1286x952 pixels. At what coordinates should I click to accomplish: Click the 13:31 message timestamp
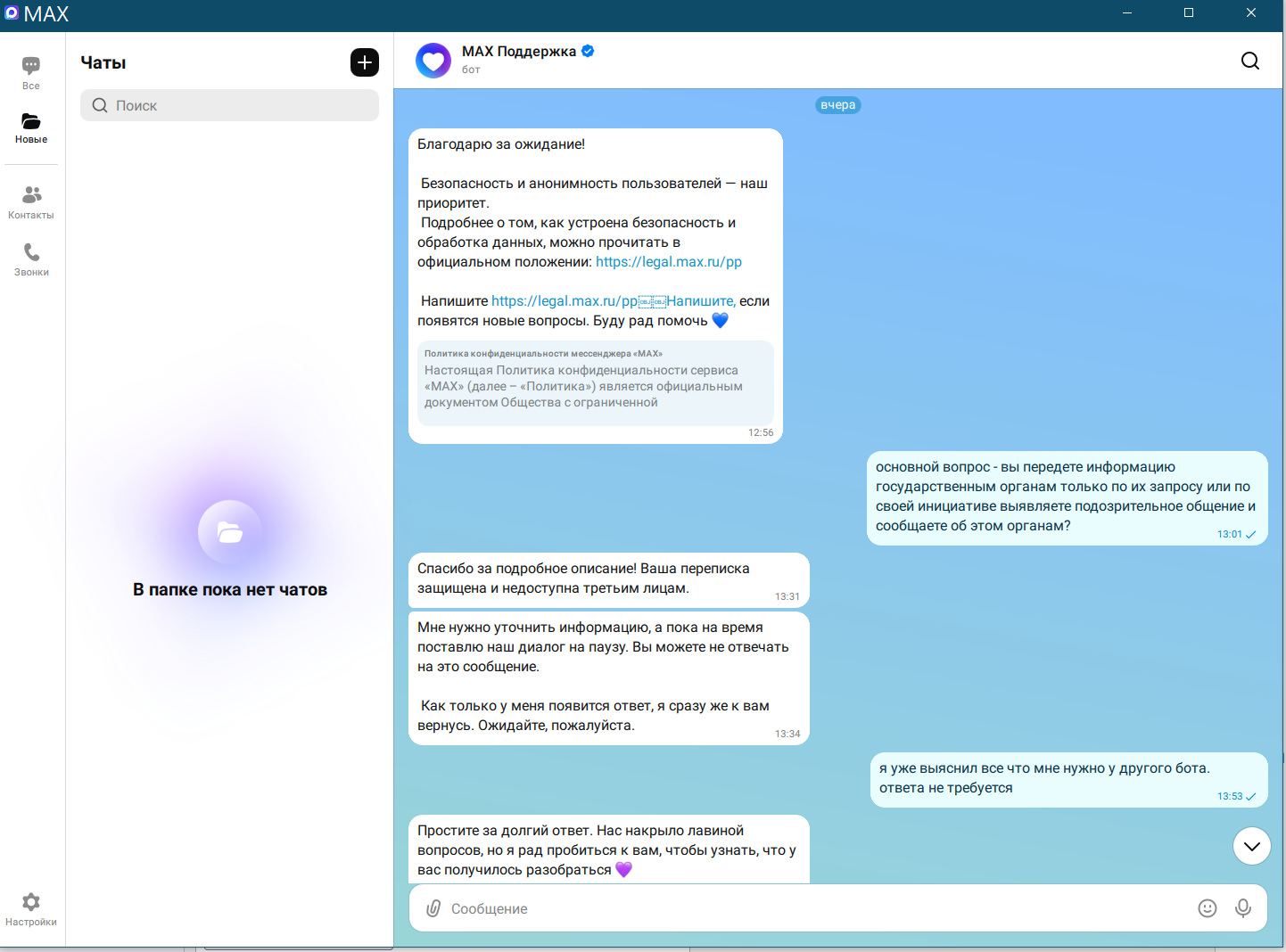point(787,597)
